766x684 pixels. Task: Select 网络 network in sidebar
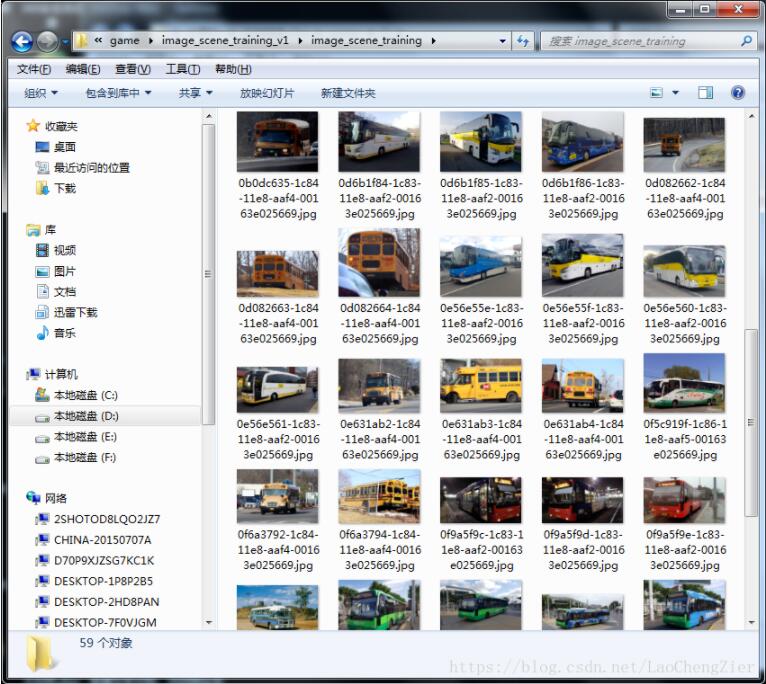[46, 498]
